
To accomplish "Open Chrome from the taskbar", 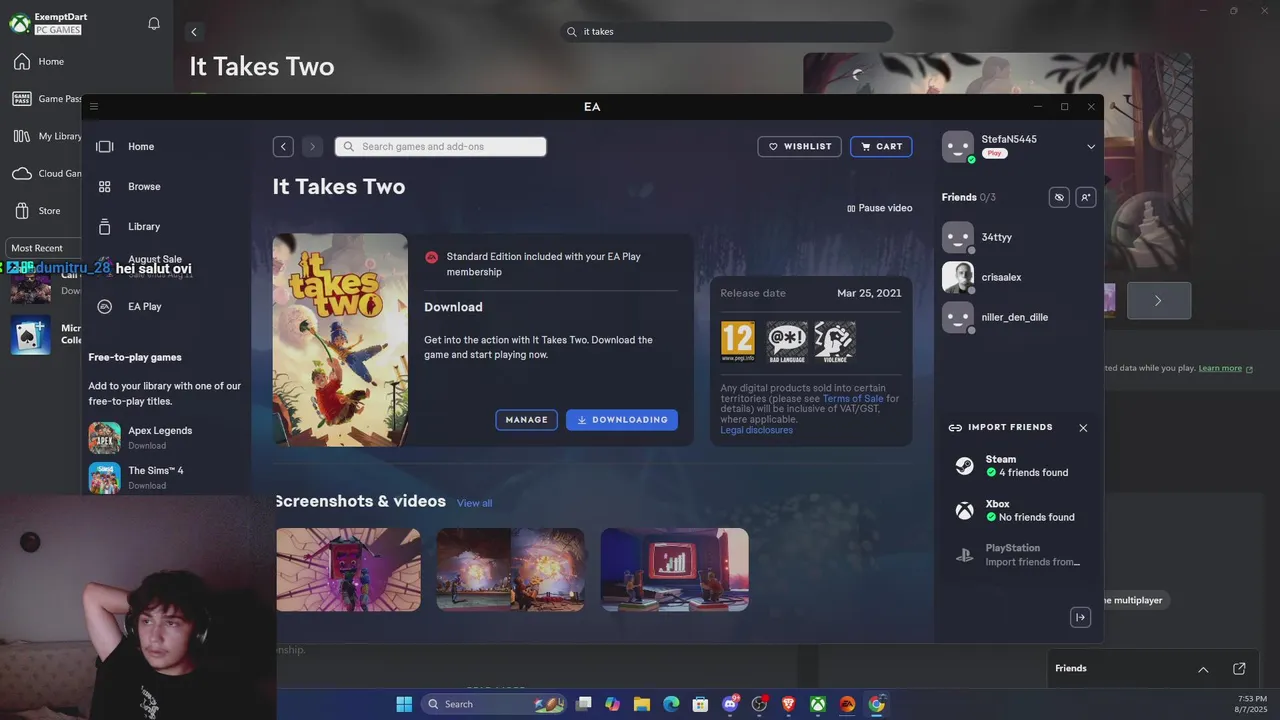I will pos(877,704).
